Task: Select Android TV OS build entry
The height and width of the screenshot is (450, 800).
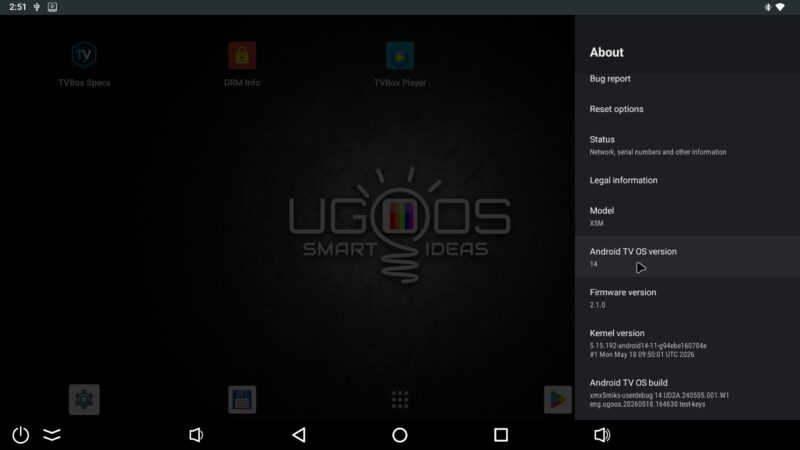Action: click(x=687, y=393)
